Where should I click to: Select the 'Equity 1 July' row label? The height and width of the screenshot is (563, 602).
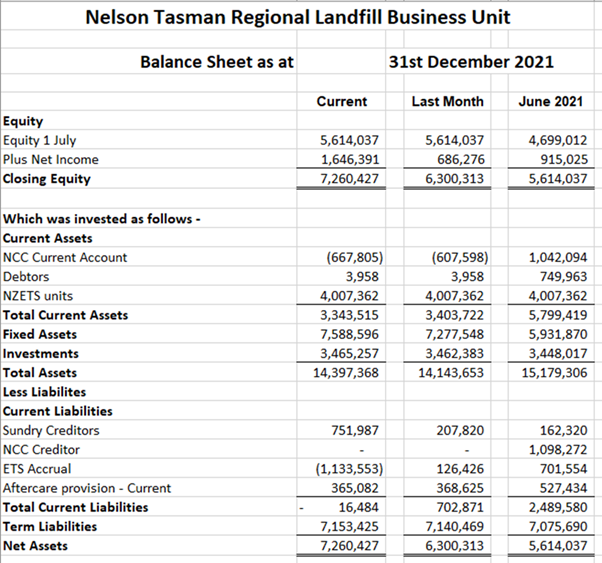[x=40, y=140]
